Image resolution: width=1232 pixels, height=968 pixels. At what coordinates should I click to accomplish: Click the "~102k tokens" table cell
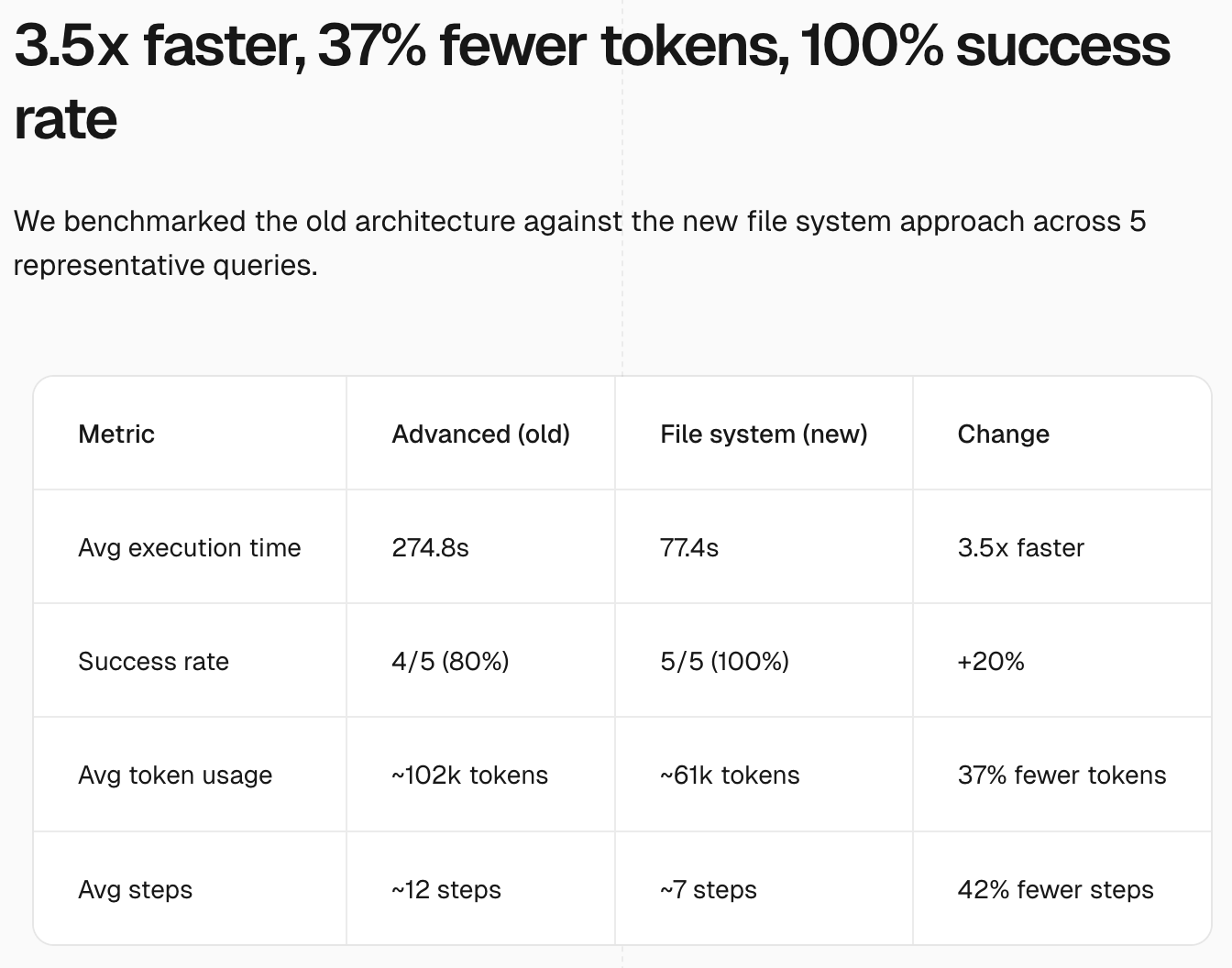pyautogui.click(x=469, y=775)
